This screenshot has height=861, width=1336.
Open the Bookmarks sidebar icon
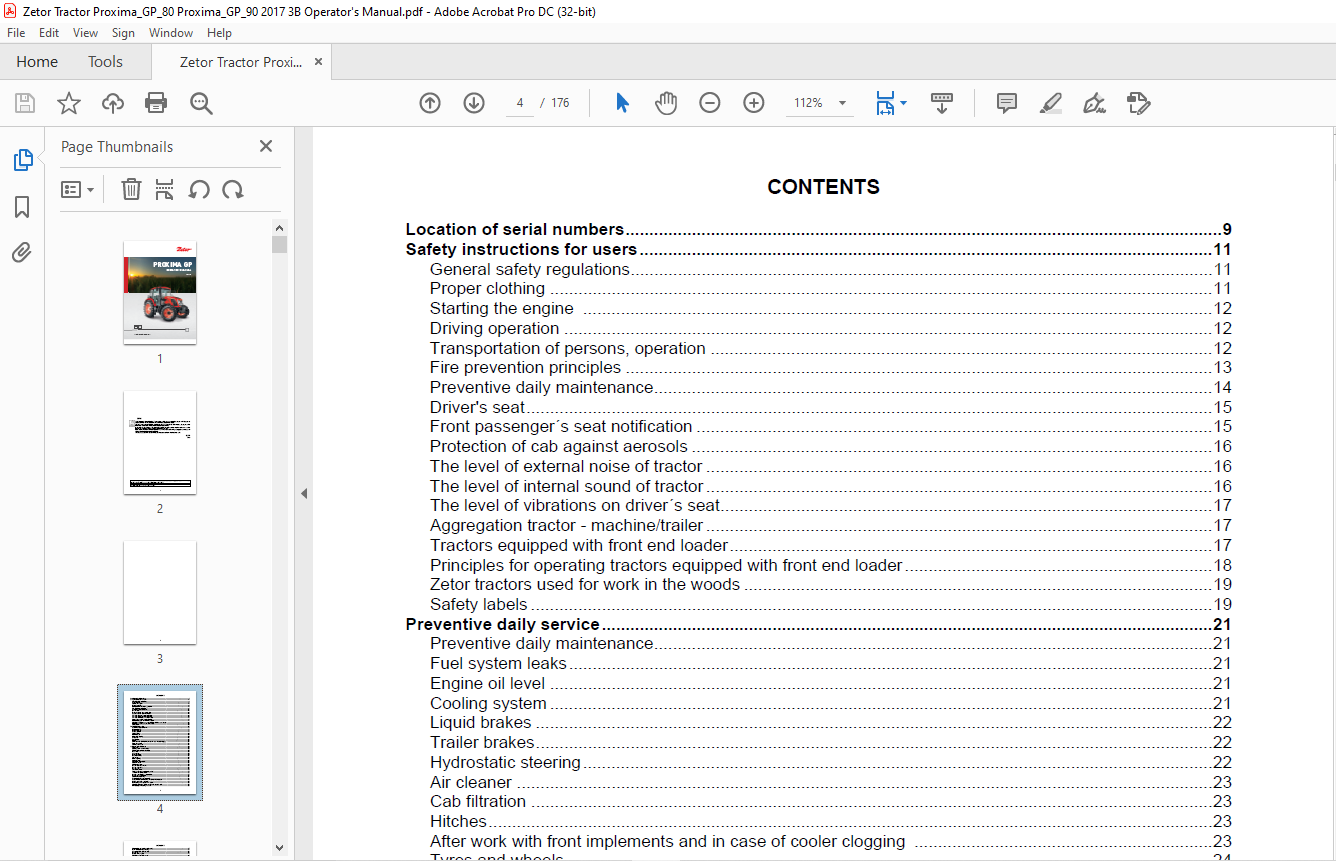point(22,207)
